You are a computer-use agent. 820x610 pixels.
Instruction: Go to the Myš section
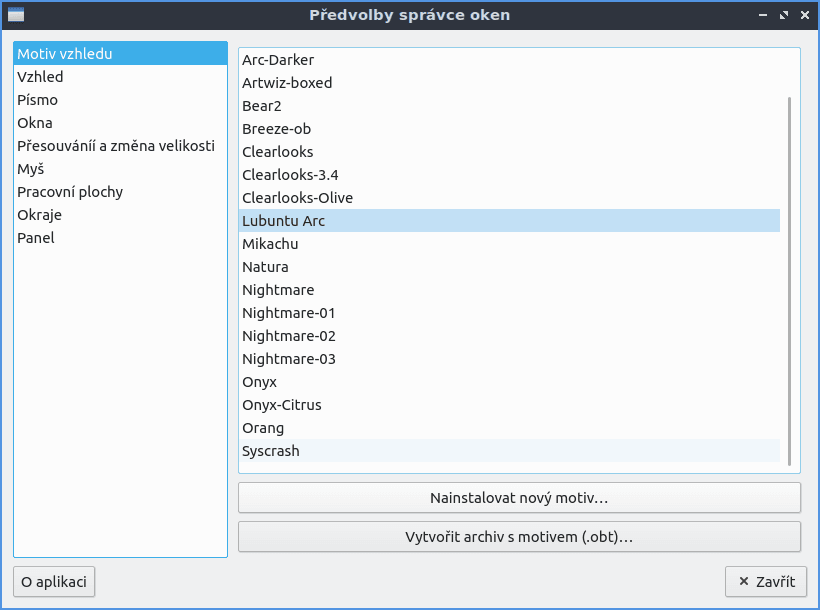(x=31, y=169)
